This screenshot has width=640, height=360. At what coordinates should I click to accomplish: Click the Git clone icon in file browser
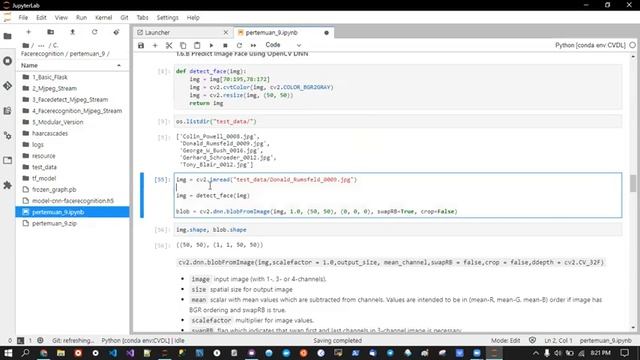click(116, 32)
